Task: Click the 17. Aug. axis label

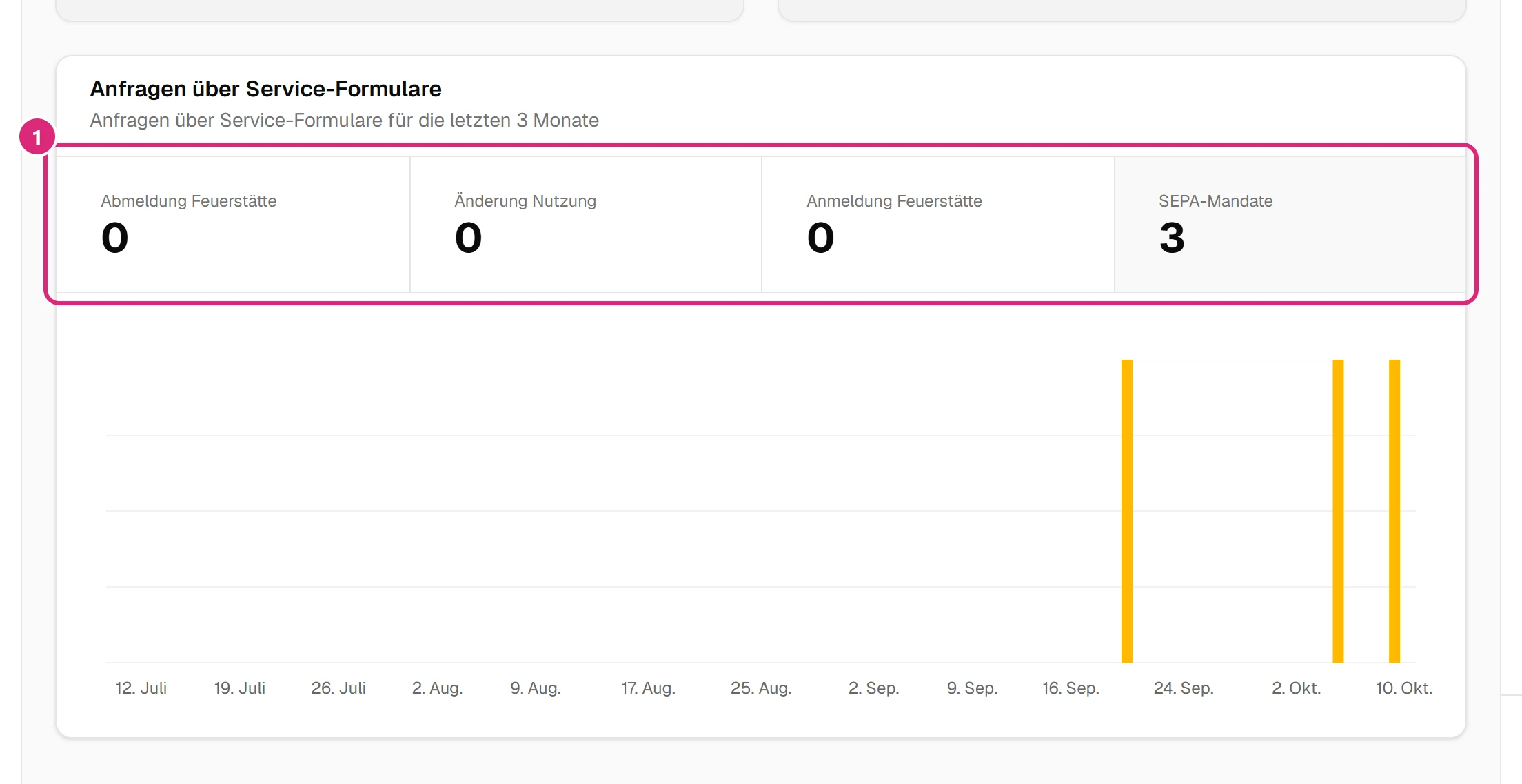Action: 648,688
